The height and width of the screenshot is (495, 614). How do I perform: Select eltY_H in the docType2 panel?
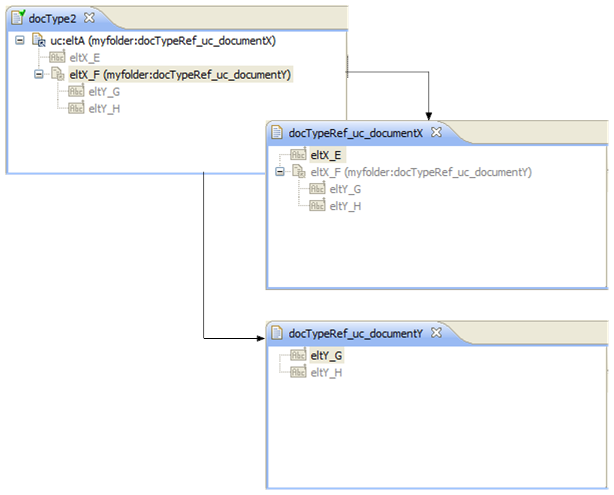tap(105, 108)
